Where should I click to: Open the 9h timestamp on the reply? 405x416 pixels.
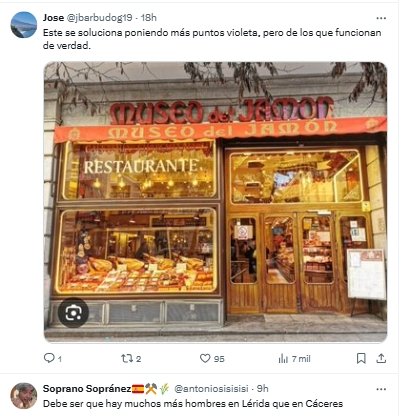click(x=263, y=389)
